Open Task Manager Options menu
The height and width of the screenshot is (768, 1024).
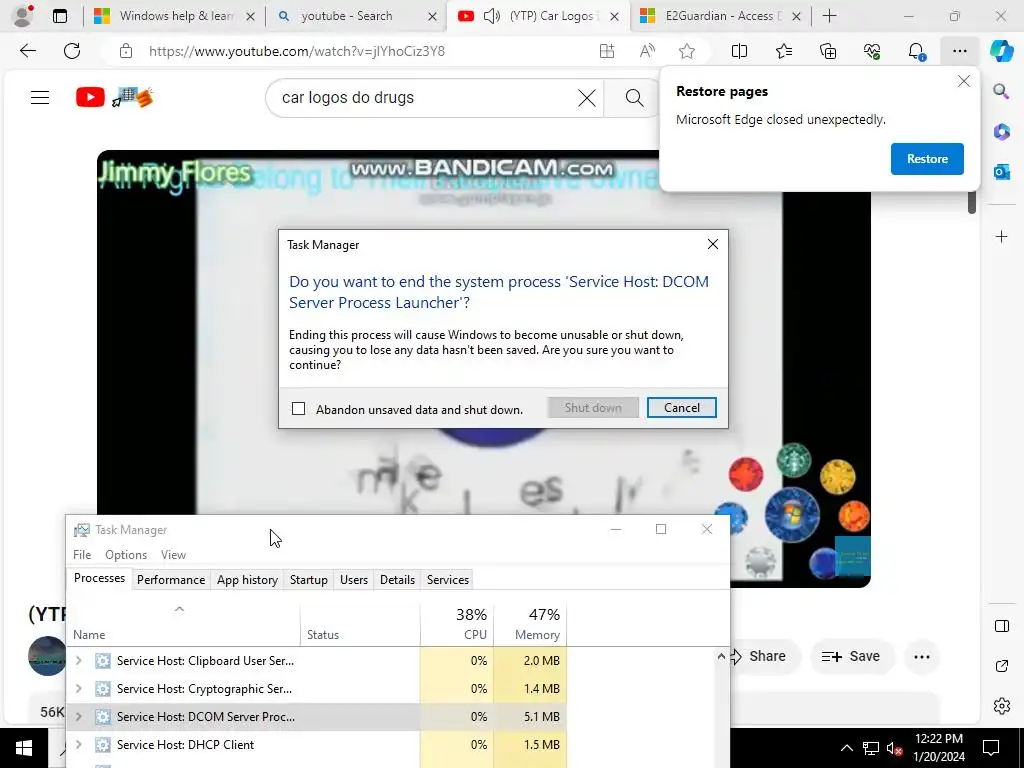click(x=126, y=554)
